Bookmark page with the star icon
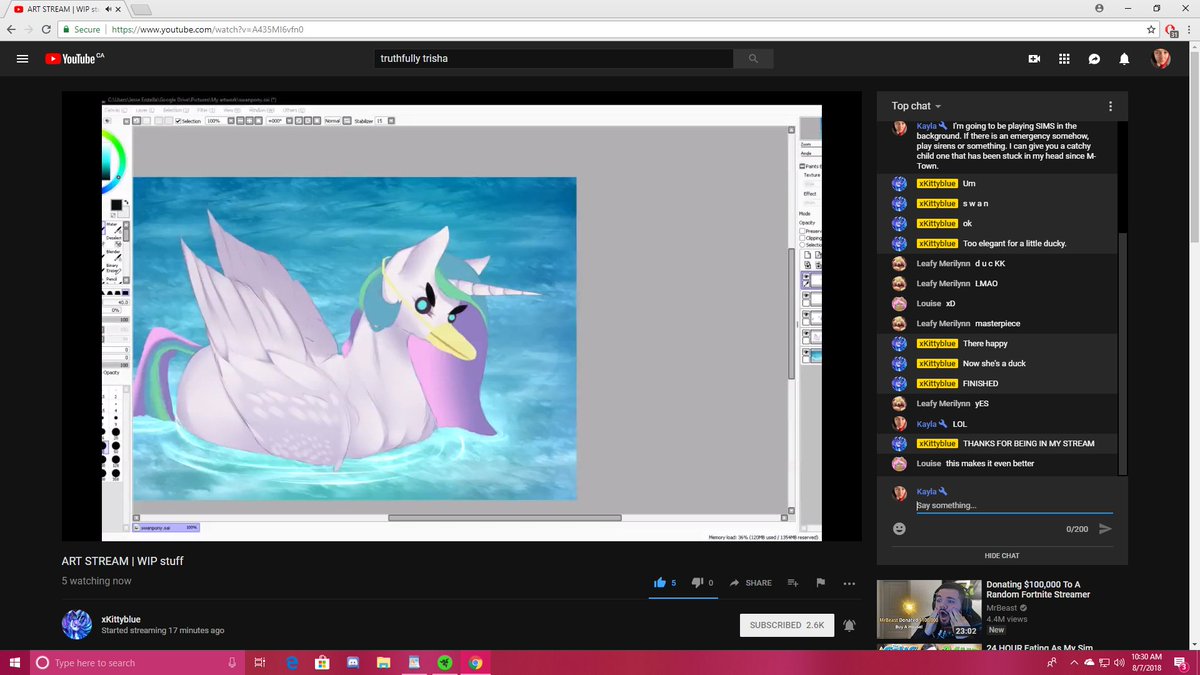 pyautogui.click(x=1151, y=30)
